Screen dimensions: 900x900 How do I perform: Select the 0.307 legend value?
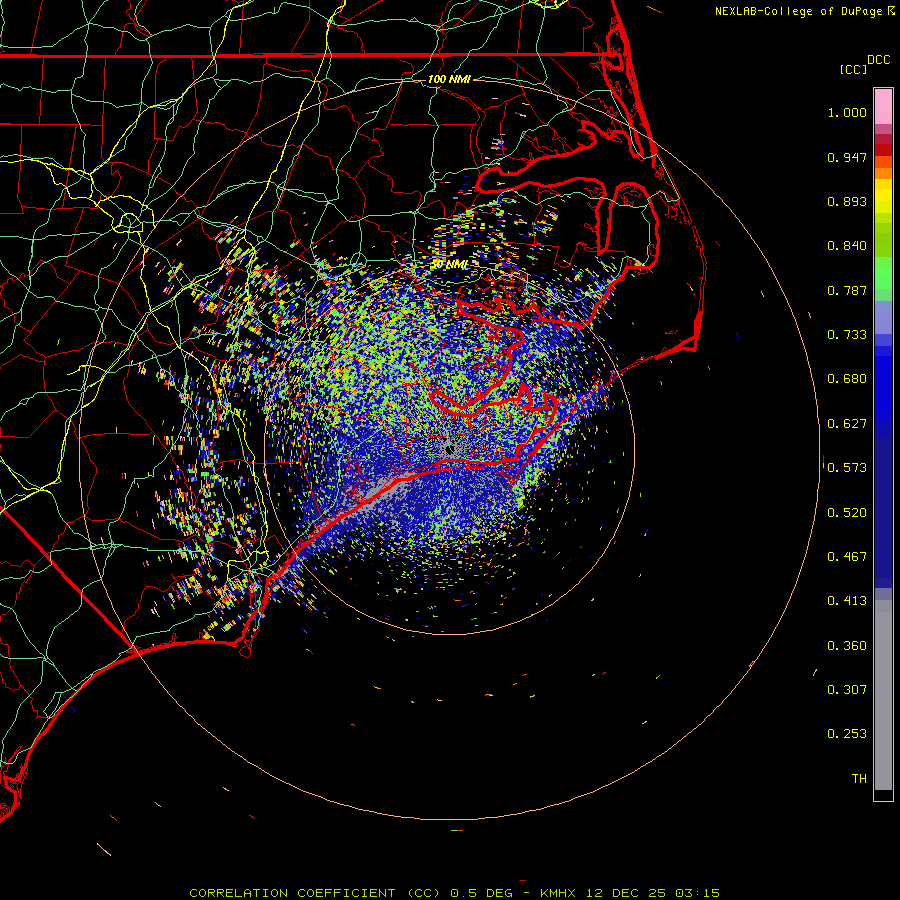tap(847, 690)
